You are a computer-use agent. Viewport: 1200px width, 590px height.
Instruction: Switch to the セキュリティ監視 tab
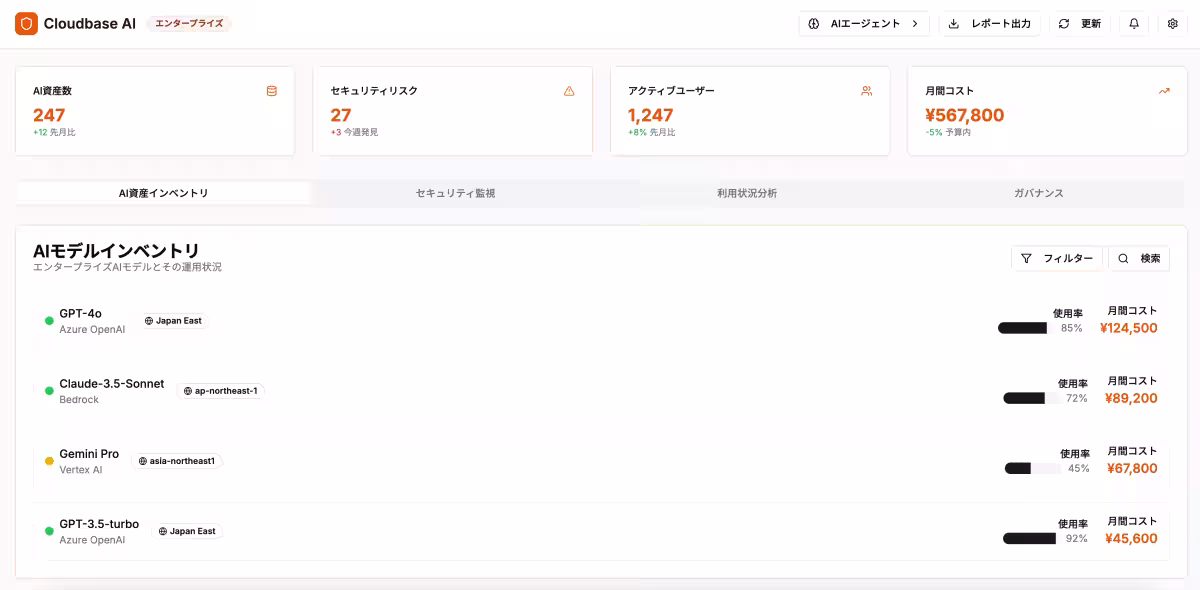click(455, 193)
